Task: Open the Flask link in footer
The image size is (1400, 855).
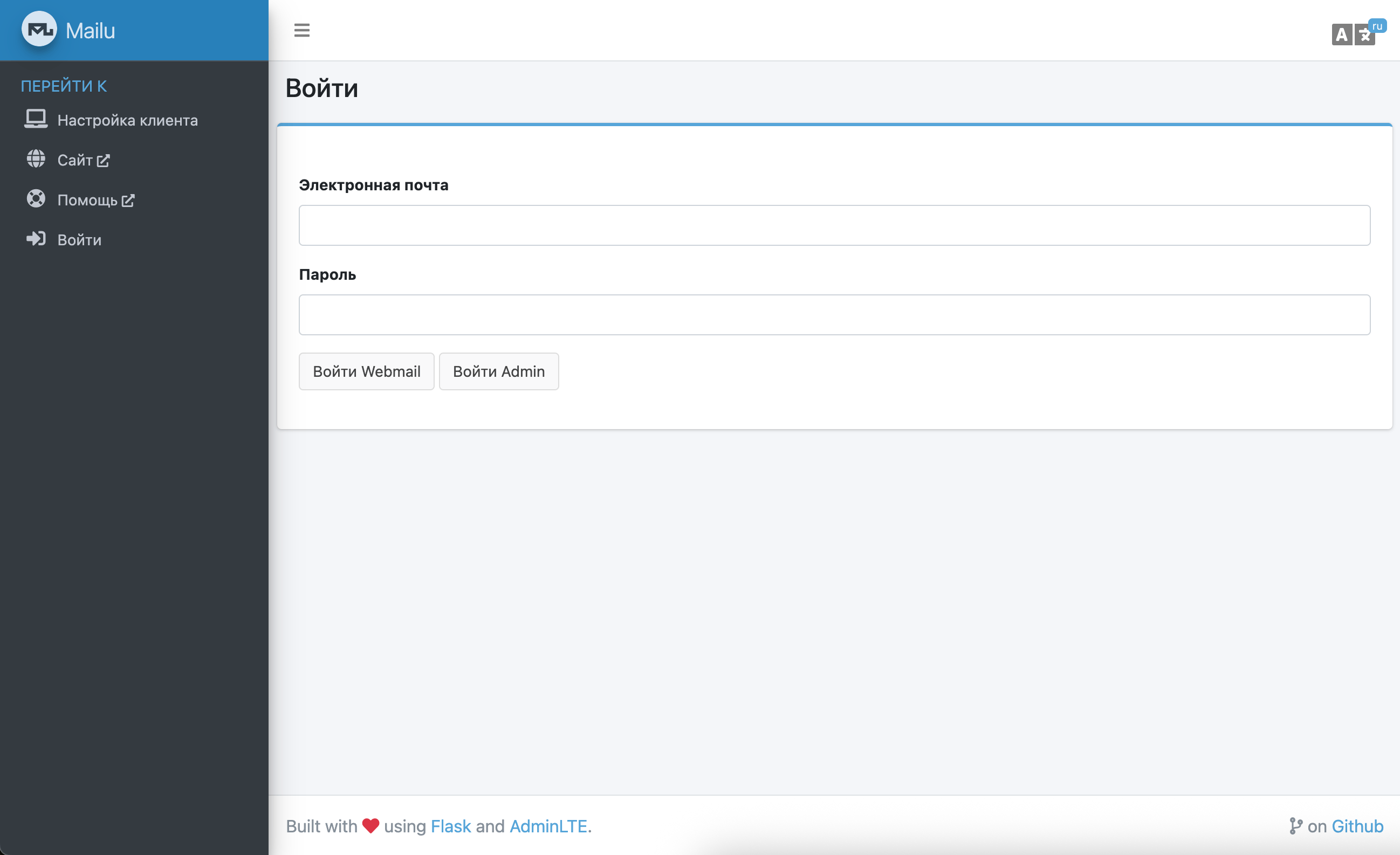Action: pyautogui.click(x=450, y=826)
